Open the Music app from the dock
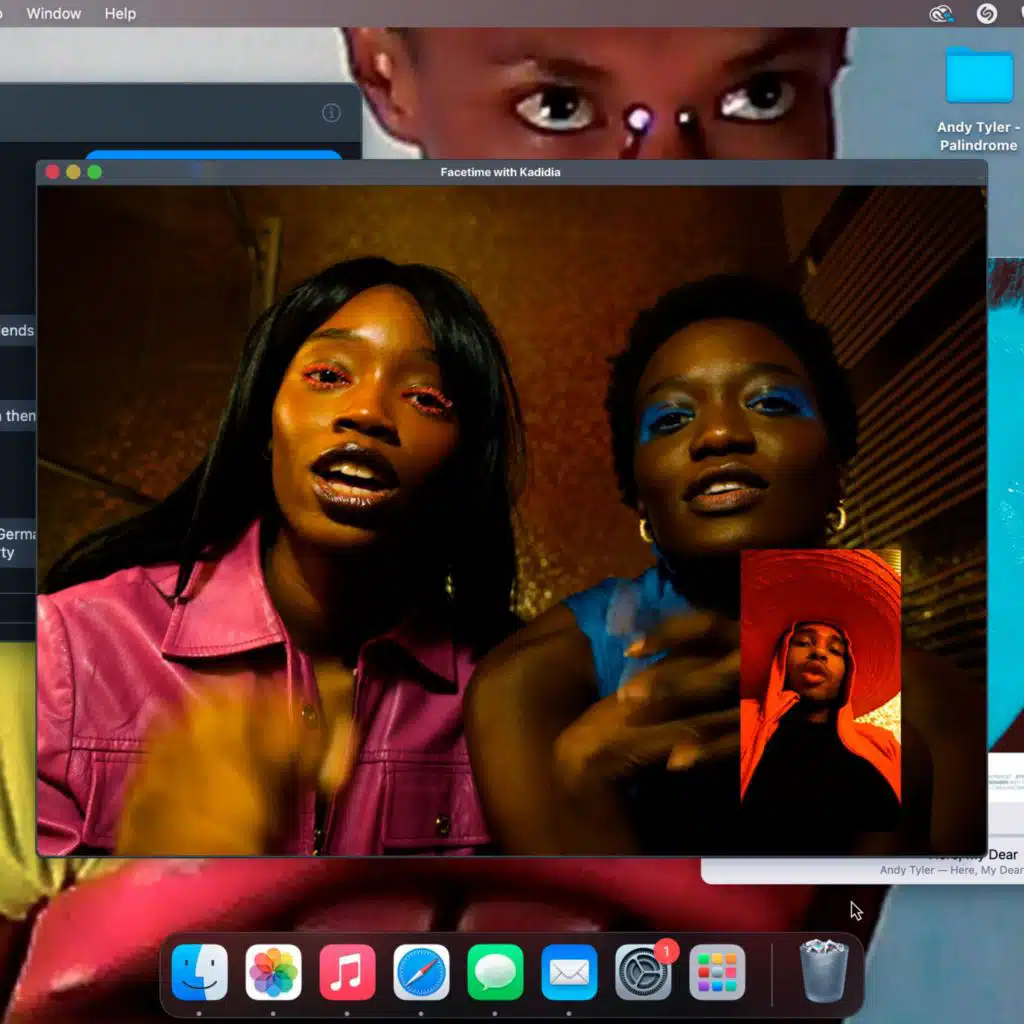This screenshot has height=1024, width=1024. pos(347,971)
